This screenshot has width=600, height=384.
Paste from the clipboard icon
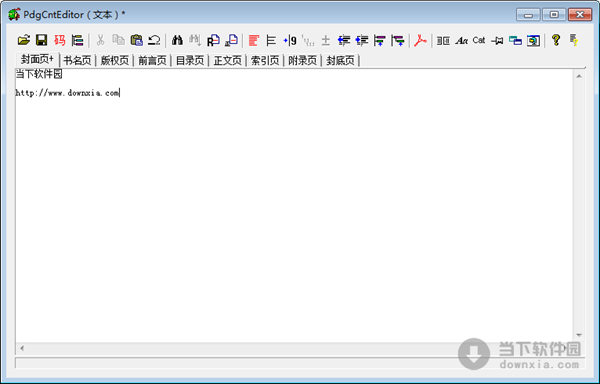point(136,40)
